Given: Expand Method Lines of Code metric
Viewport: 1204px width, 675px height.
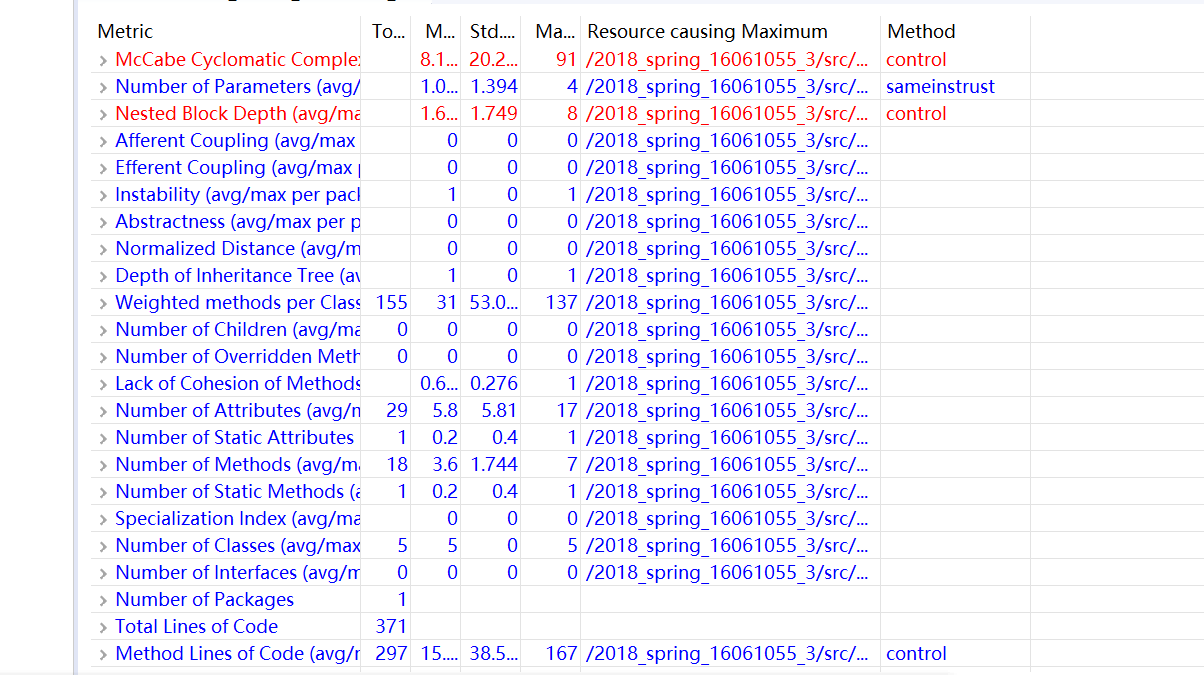Looking at the screenshot, I should pos(103,654).
